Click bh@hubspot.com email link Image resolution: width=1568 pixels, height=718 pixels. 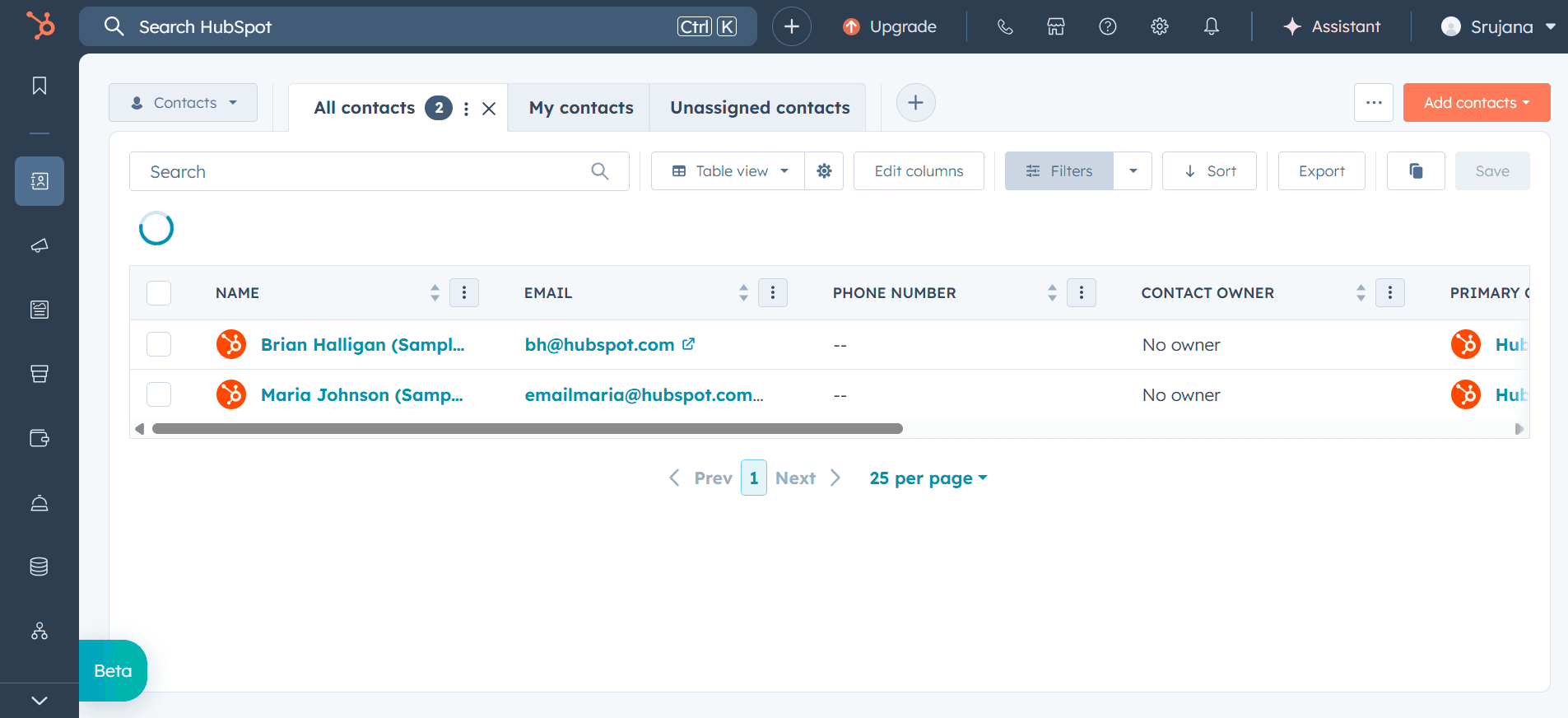click(599, 345)
